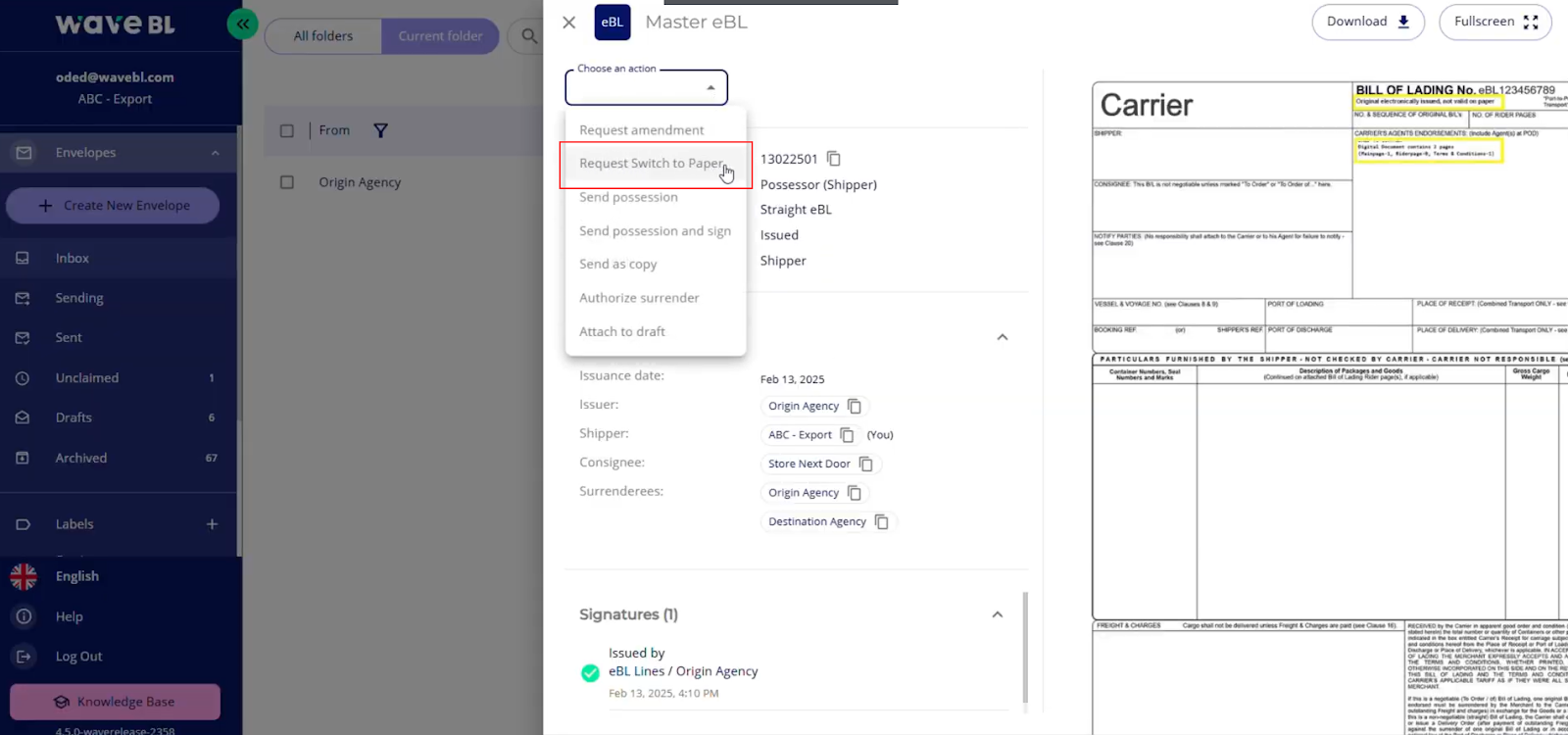Click the eBL Lines / Origin Agency signer
This screenshot has height=735, width=1568.
683,671
